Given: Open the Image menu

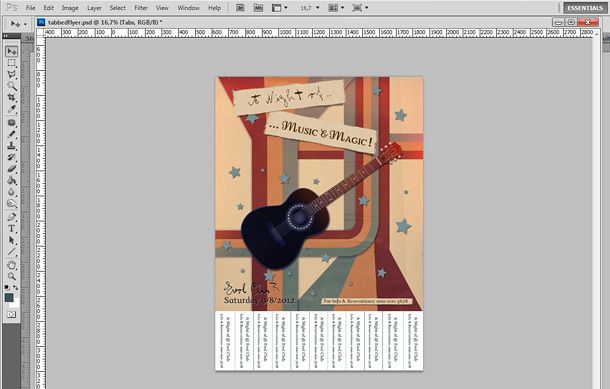Looking at the screenshot, I should tap(70, 8).
